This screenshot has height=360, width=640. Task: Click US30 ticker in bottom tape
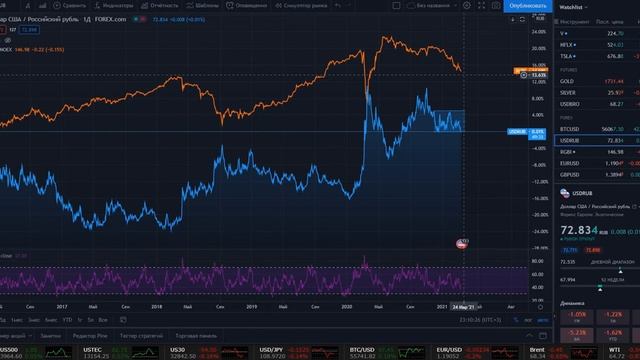pos(209,353)
